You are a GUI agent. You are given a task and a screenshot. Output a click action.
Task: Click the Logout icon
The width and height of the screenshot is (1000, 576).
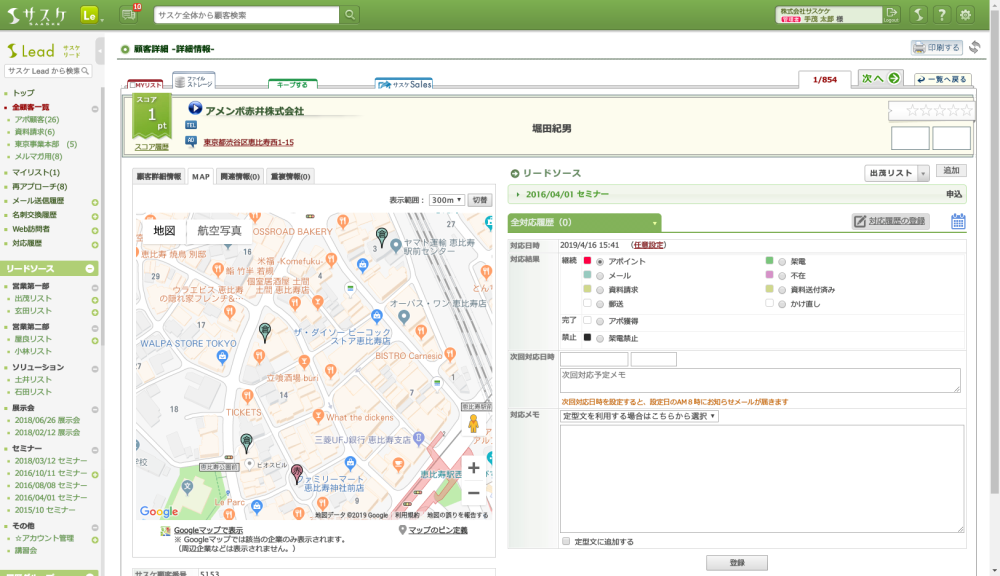coord(891,14)
